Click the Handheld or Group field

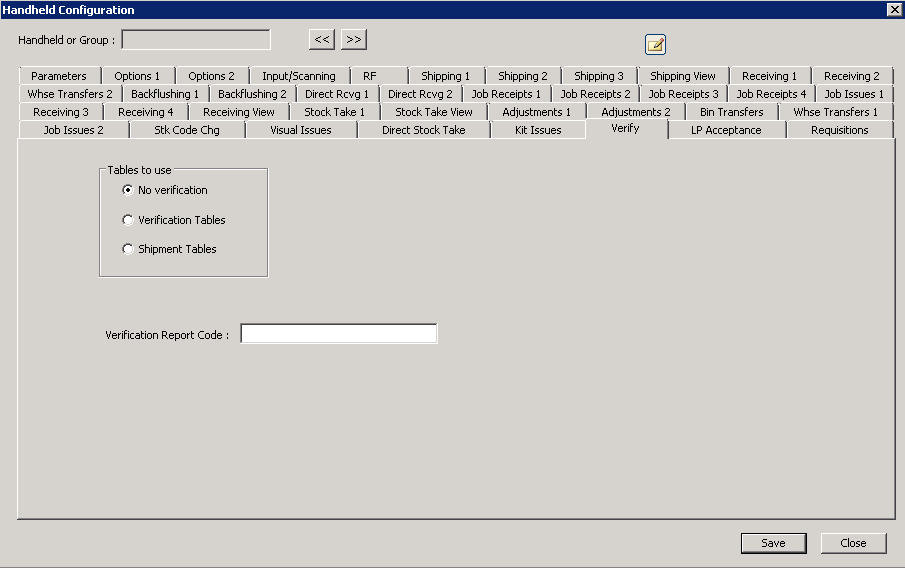tap(196, 40)
